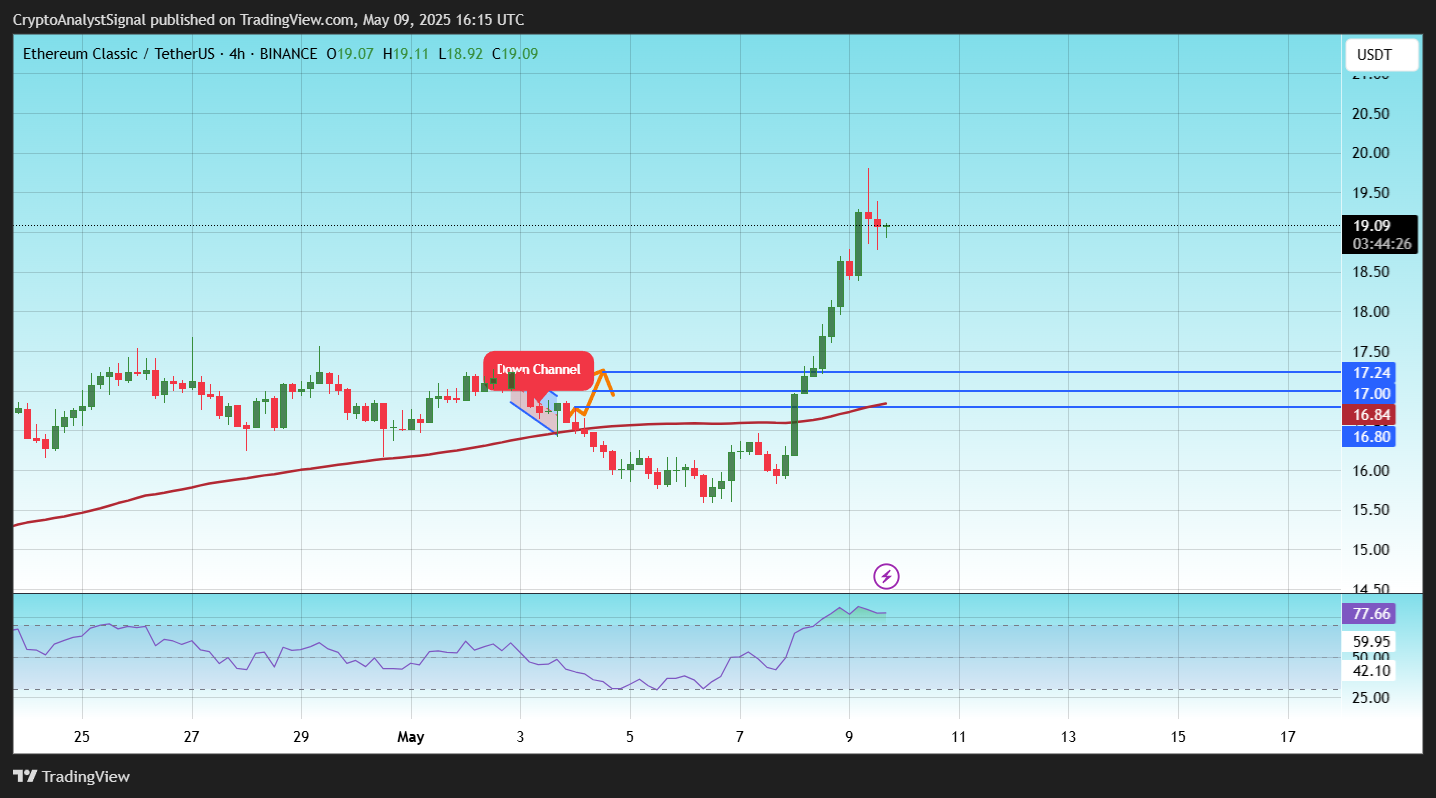This screenshot has height=798, width=1436.
Task: Click the May label on the time axis
Action: (x=410, y=738)
